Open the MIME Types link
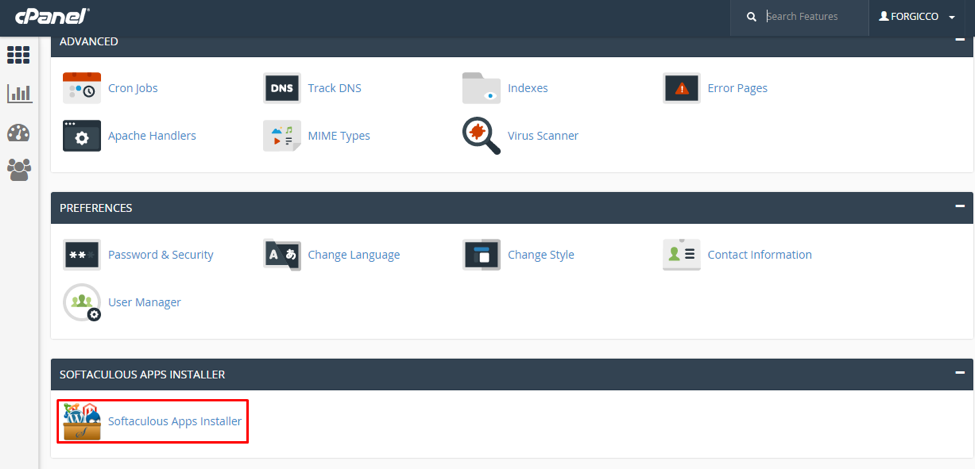 coord(339,135)
